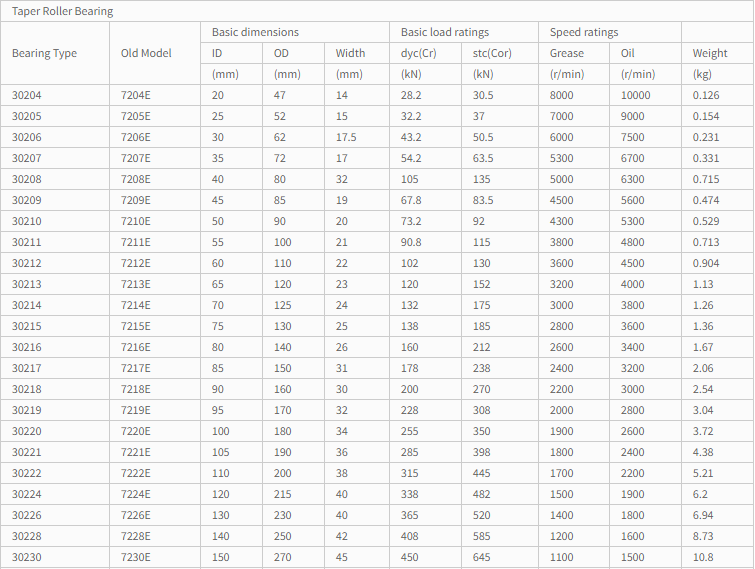The image size is (755, 569).
Task: Click the 'Speed ratings' header cell
Action: (584, 32)
